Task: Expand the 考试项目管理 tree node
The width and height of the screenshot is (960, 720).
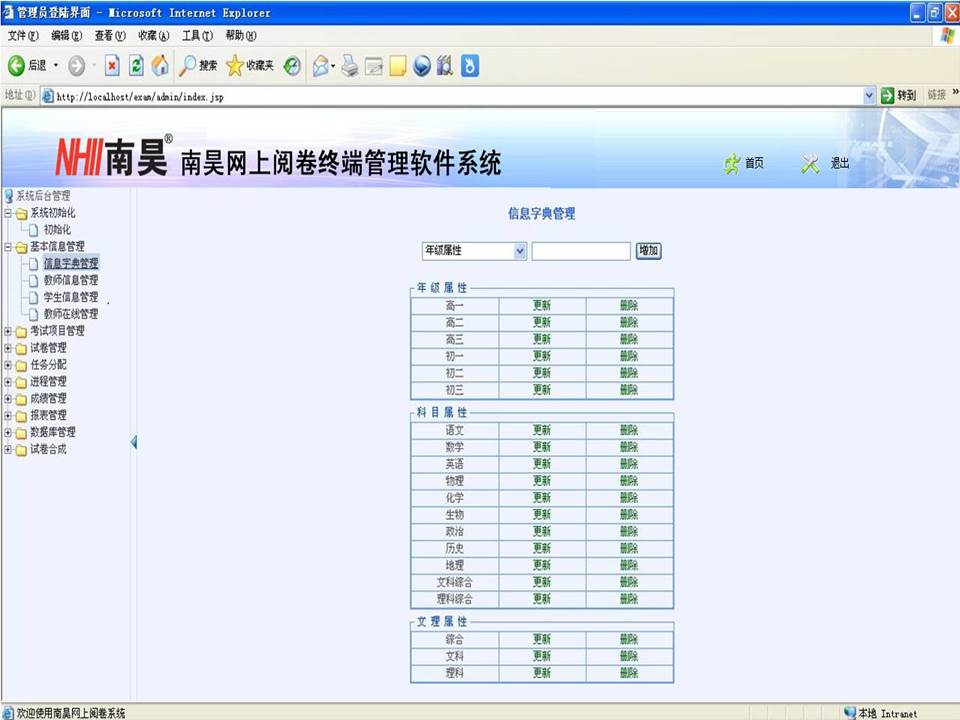Action: click(x=9, y=330)
